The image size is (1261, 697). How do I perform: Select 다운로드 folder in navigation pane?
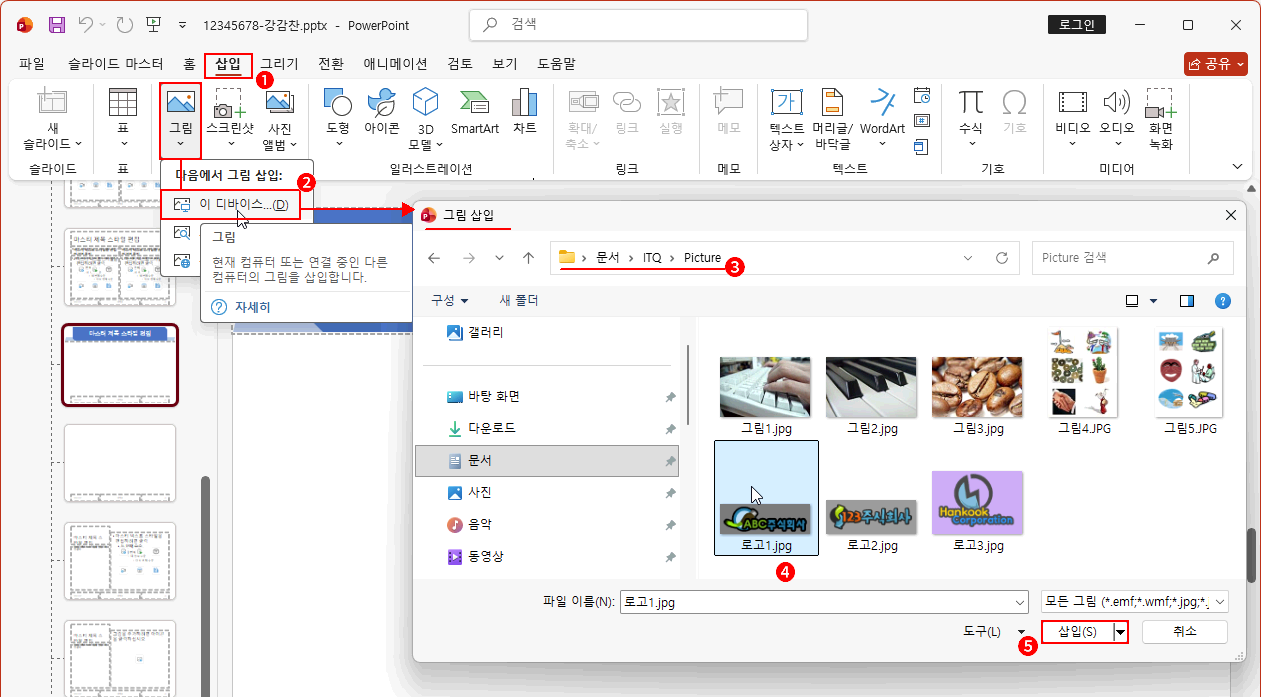tap(493, 428)
